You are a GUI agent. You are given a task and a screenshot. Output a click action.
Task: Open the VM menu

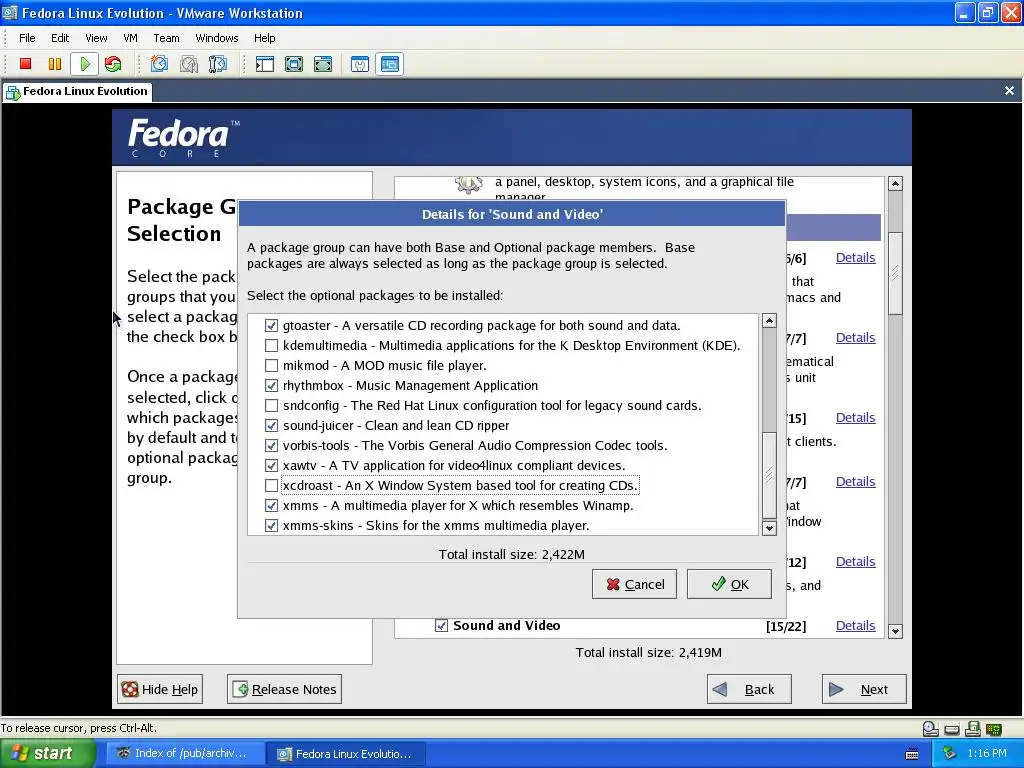pyautogui.click(x=131, y=38)
